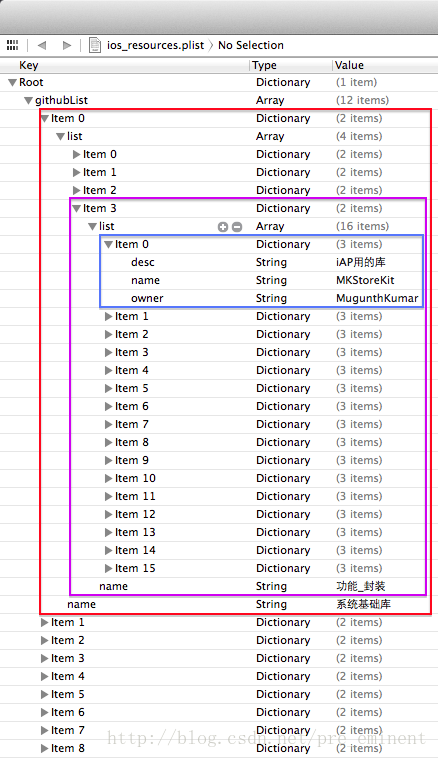Image resolution: width=438 pixels, height=758 pixels.
Task: Collapse Item 0 with 3 items
Action: coord(109,245)
